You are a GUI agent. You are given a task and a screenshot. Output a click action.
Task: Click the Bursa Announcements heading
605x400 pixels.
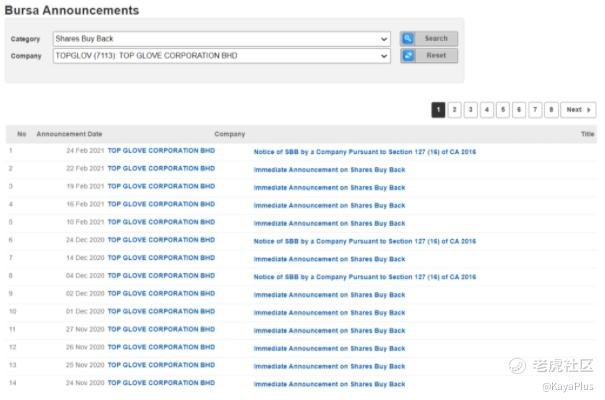click(72, 10)
